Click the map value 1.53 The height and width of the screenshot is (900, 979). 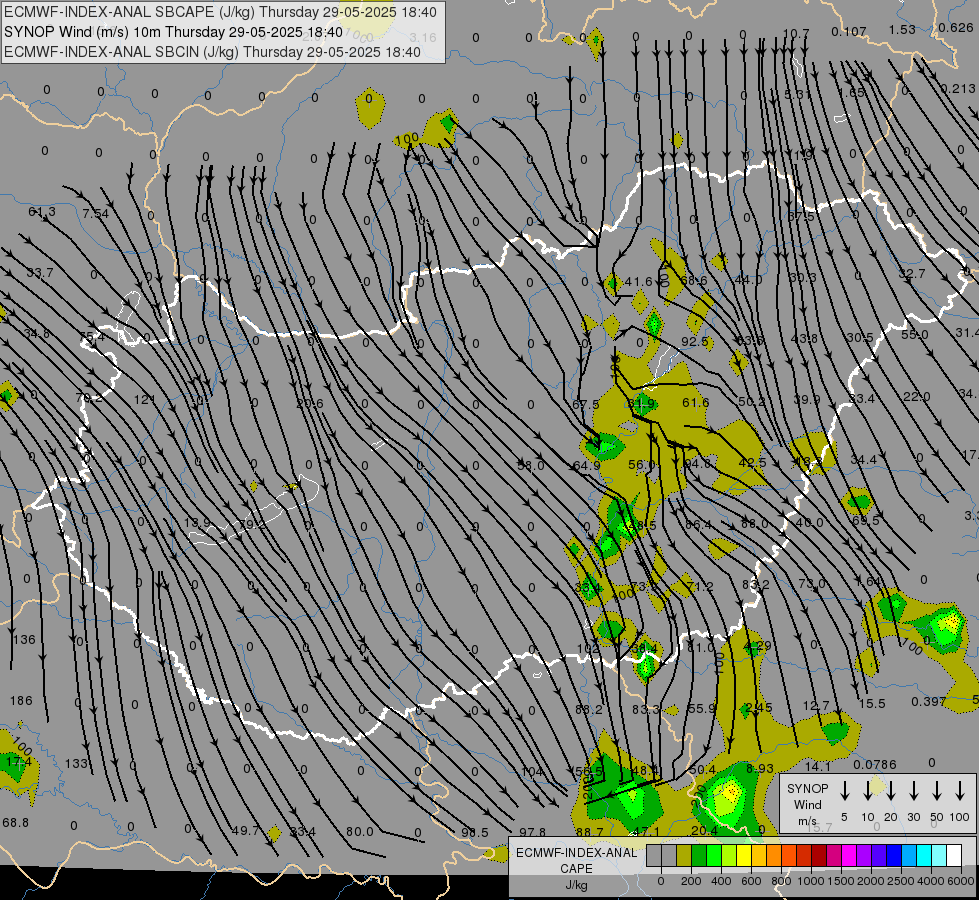click(902, 29)
